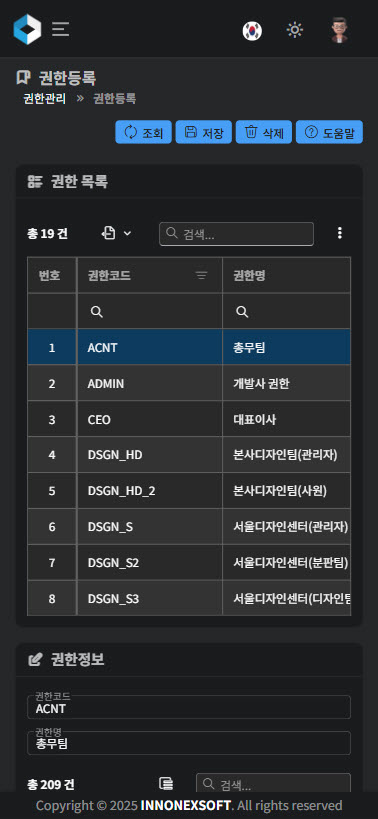
Task: Click the 조회 refresh button
Action: (144, 132)
